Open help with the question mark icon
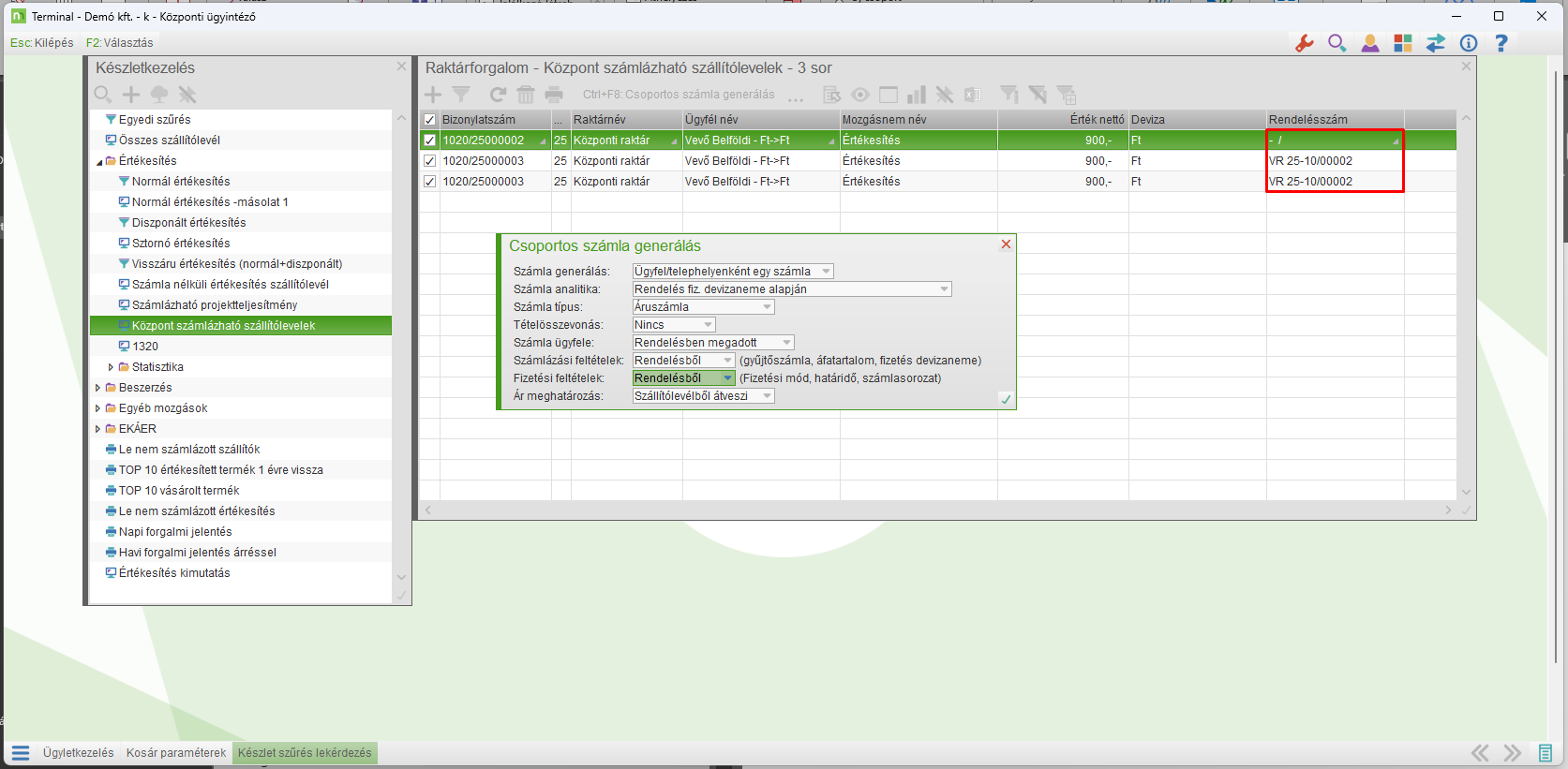Viewport: 1568px width, 769px height. tap(1501, 43)
